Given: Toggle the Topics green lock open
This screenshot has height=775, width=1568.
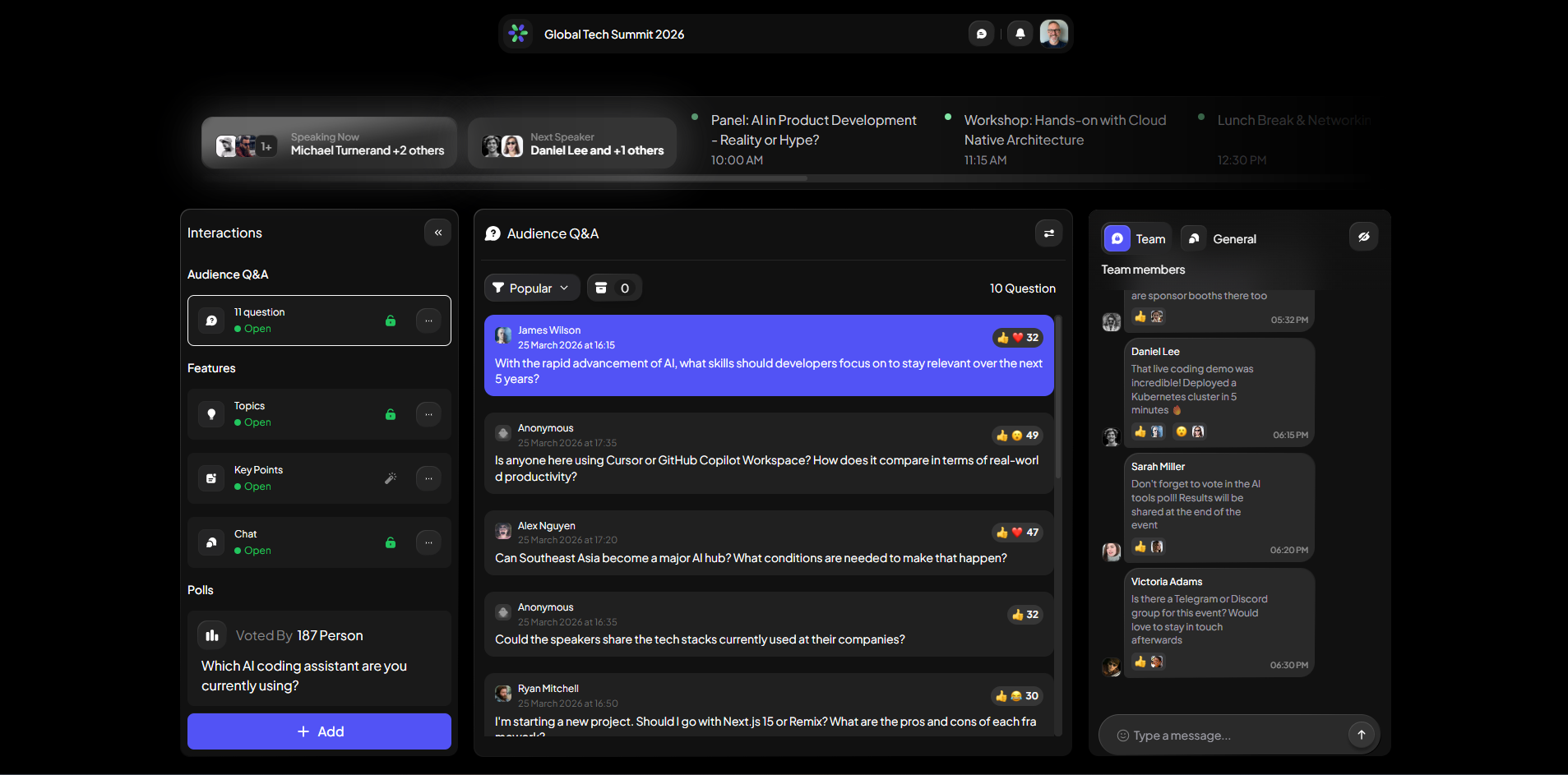Looking at the screenshot, I should [391, 414].
